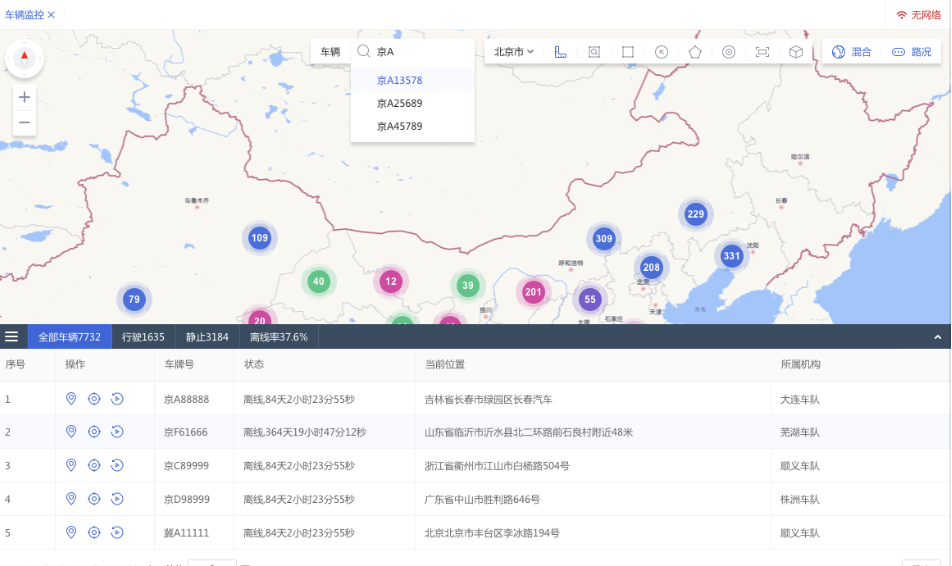Click the compass north indicator
Viewport: 952px width, 566px height.
pos(24,58)
